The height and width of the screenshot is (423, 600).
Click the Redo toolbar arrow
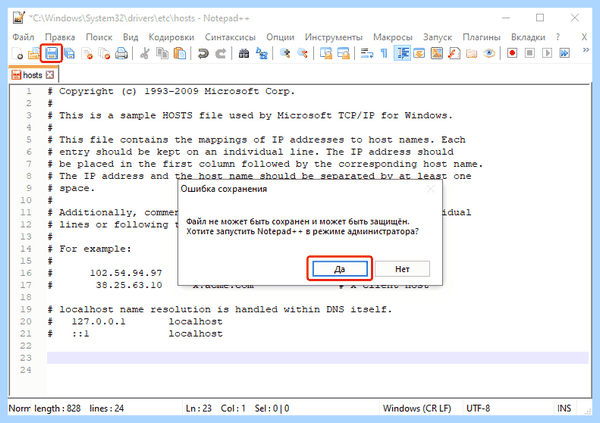220,53
